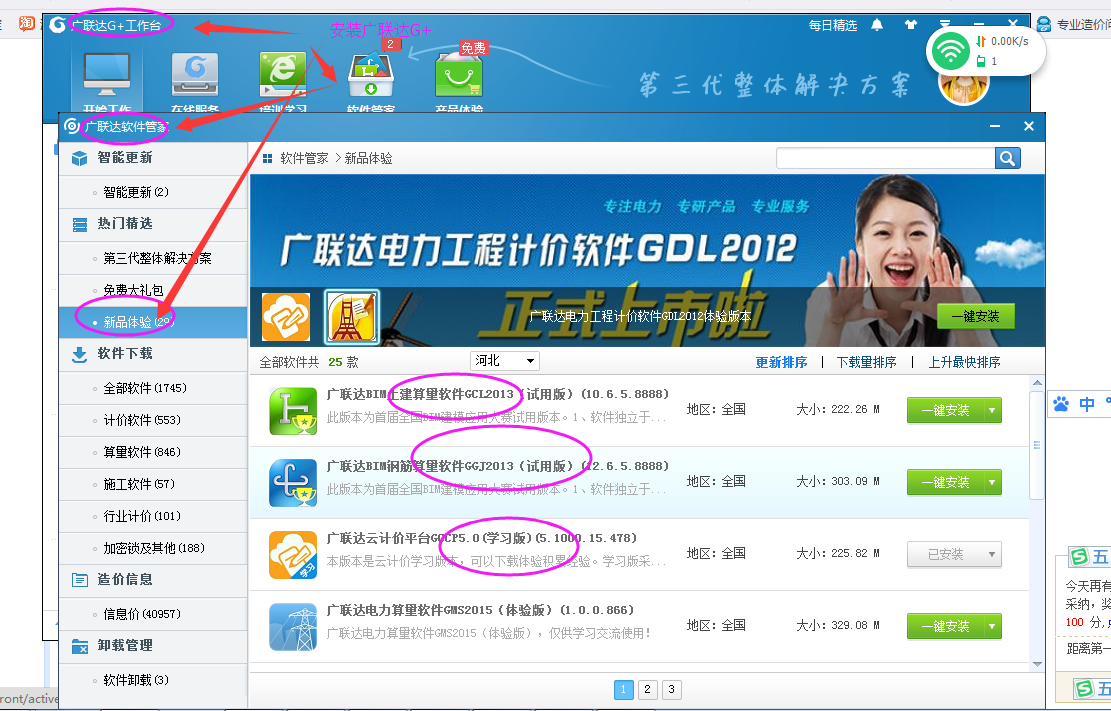Select 智能更新(2) in sidebar

point(153,192)
